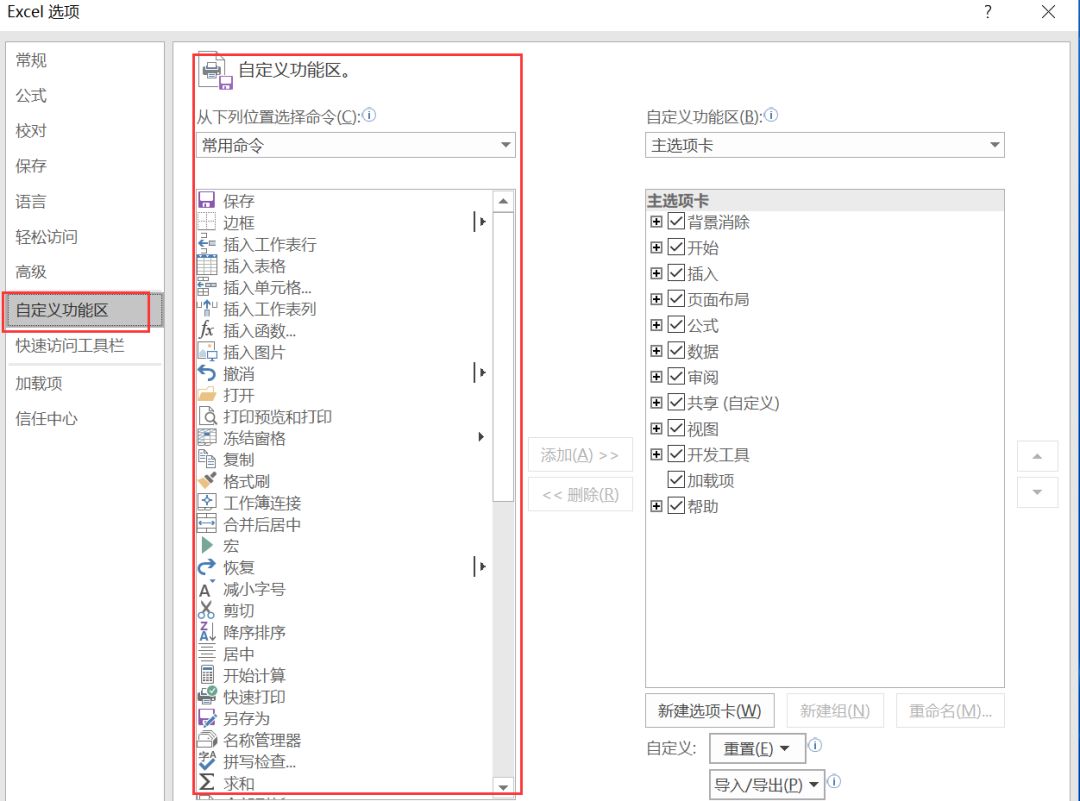Click the 插入图片 command icon
This screenshot has width=1080, height=801.
(207, 350)
